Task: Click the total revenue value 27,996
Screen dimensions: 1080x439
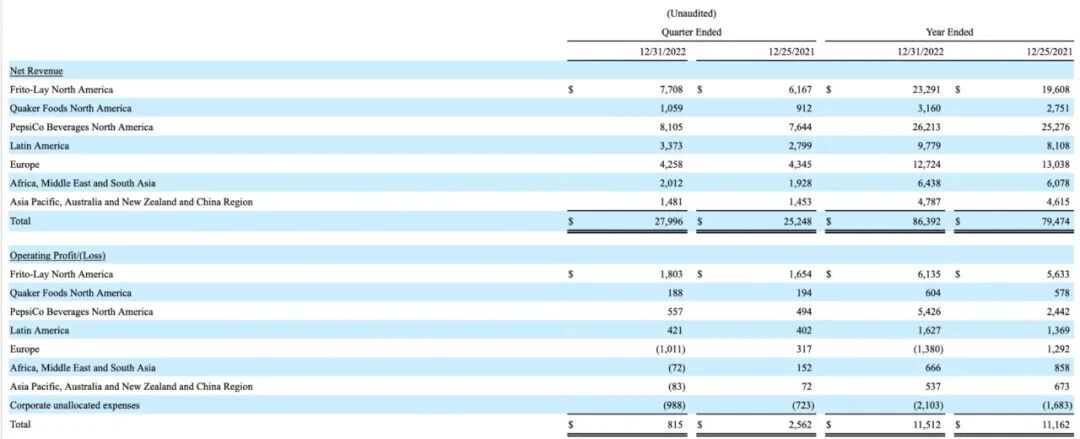Action: click(669, 221)
